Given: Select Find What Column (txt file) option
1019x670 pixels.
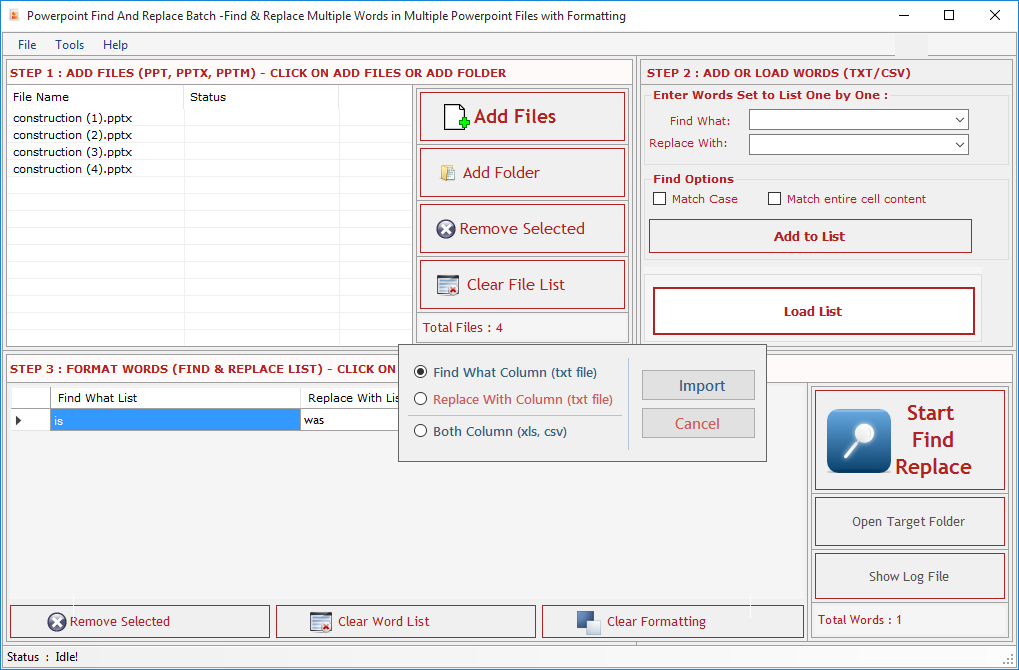Looking at the screenshot, I should [420, 372].
